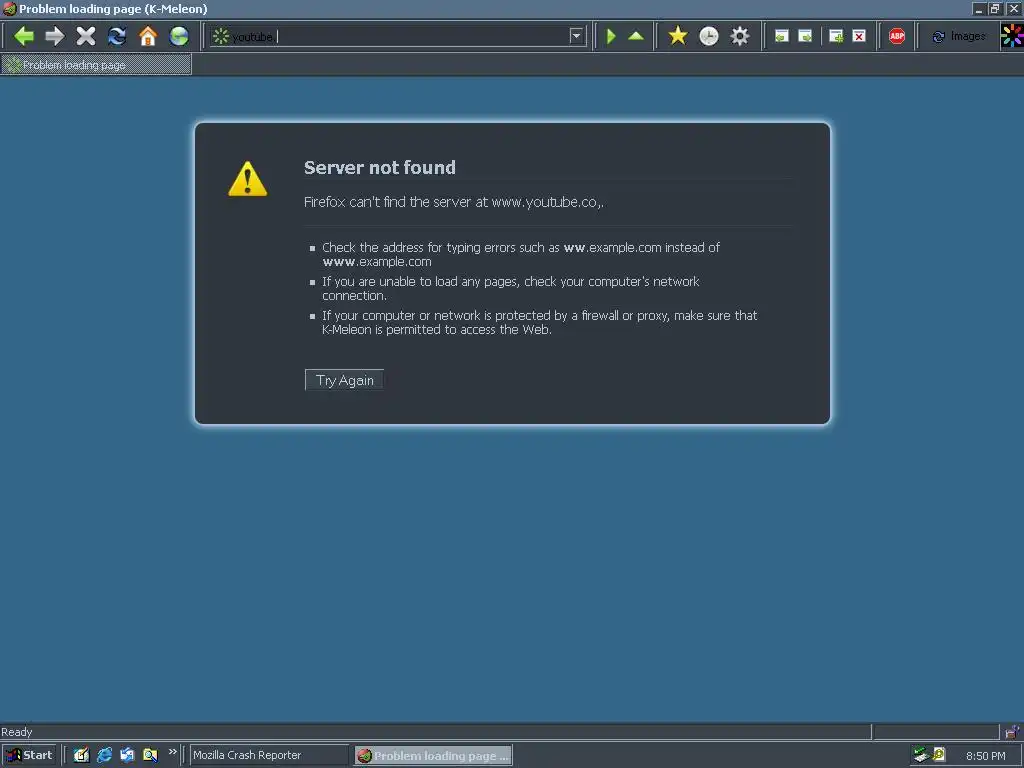The image size is (1024, 768).
Task: Click the 8:50 PM taskbar clock
Action: (985, 756)
